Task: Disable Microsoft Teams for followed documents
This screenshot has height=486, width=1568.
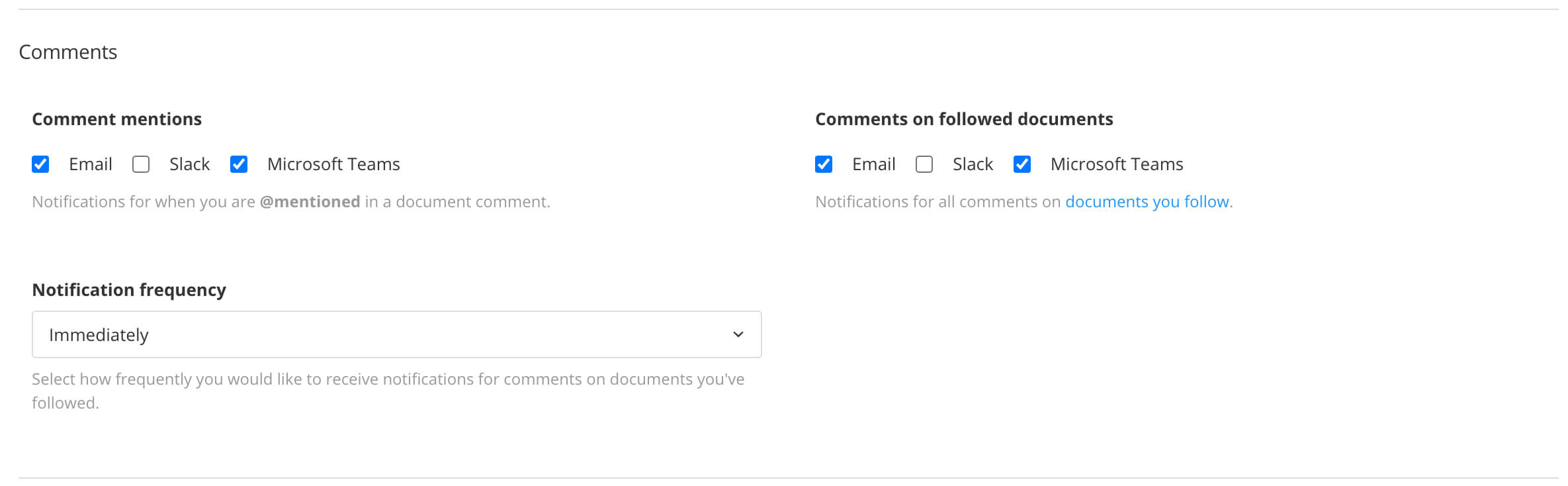Action: (1022, 164)
